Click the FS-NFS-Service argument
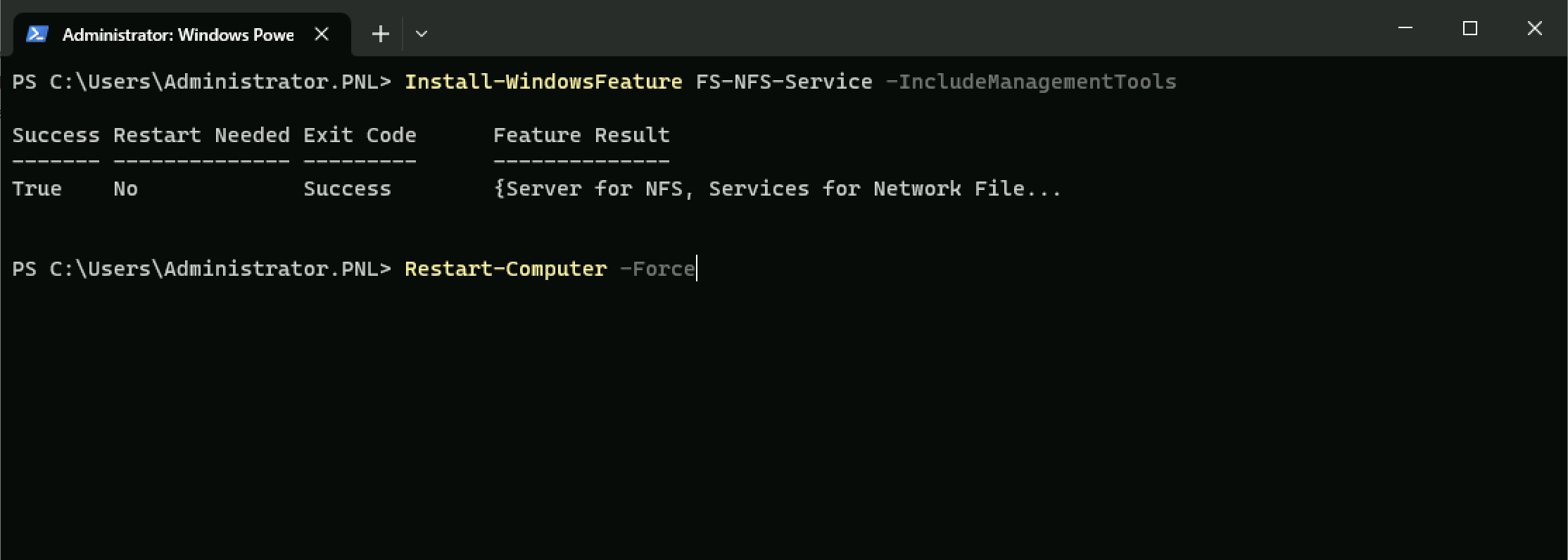Screen dimensions: 1568x560 [x=784, y=82]
